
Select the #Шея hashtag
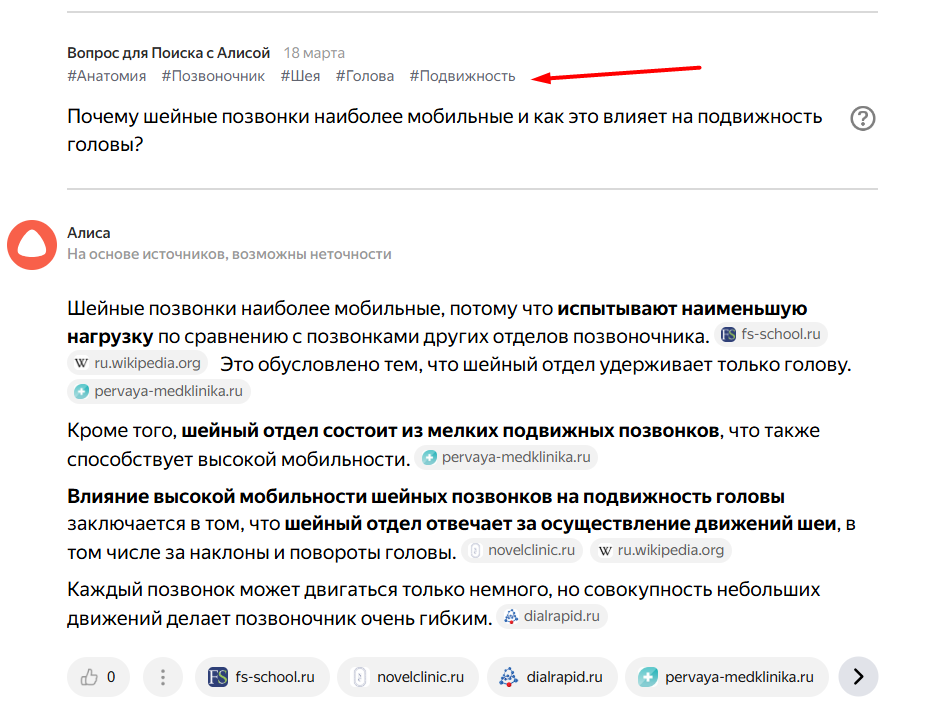point(300,76)
